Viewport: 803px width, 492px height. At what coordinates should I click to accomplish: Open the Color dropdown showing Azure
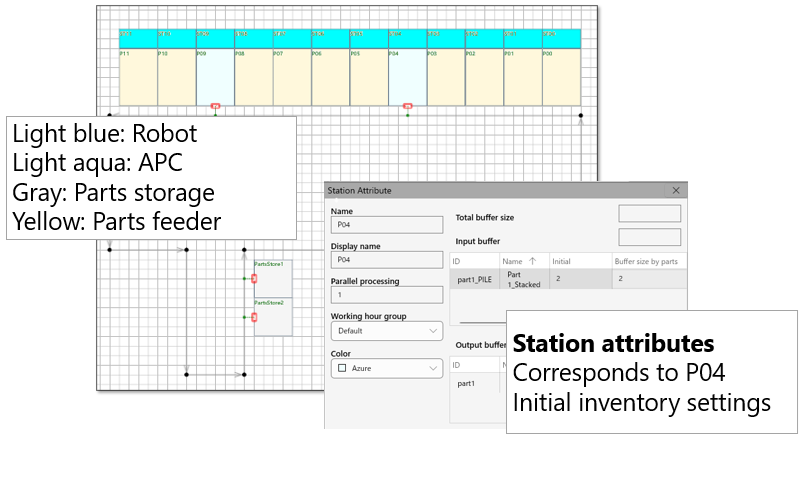point(386,369)
